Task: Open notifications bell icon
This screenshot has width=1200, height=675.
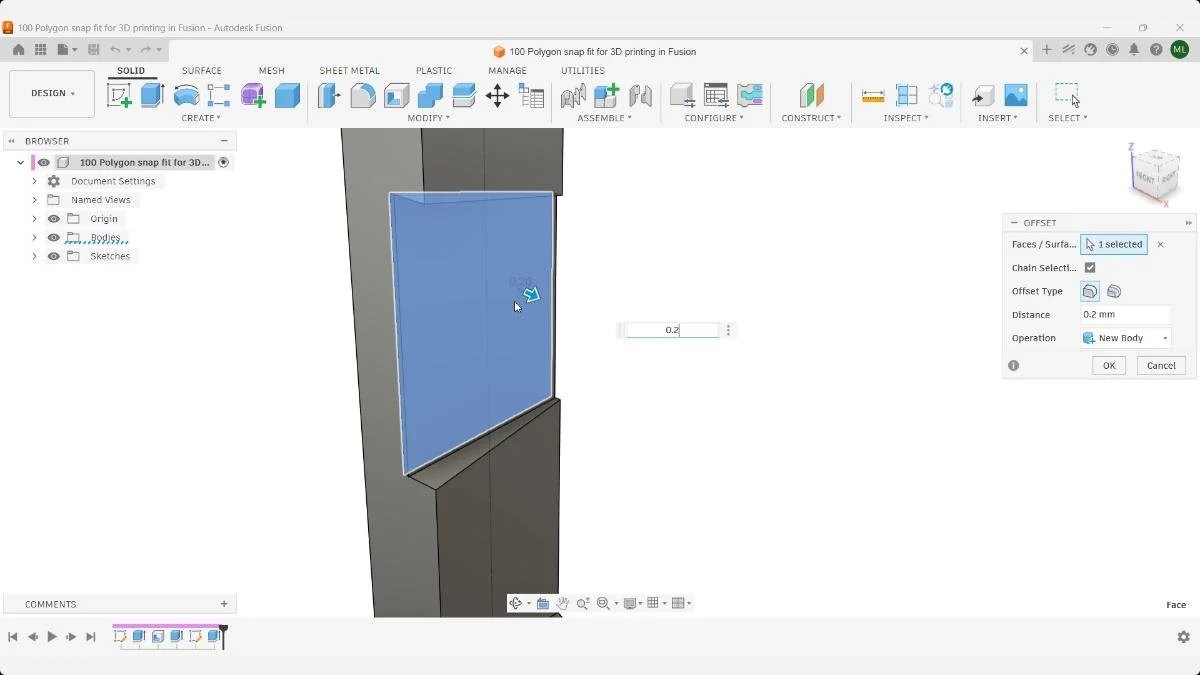Action: pyautogui.click(x=1134, y=50)
